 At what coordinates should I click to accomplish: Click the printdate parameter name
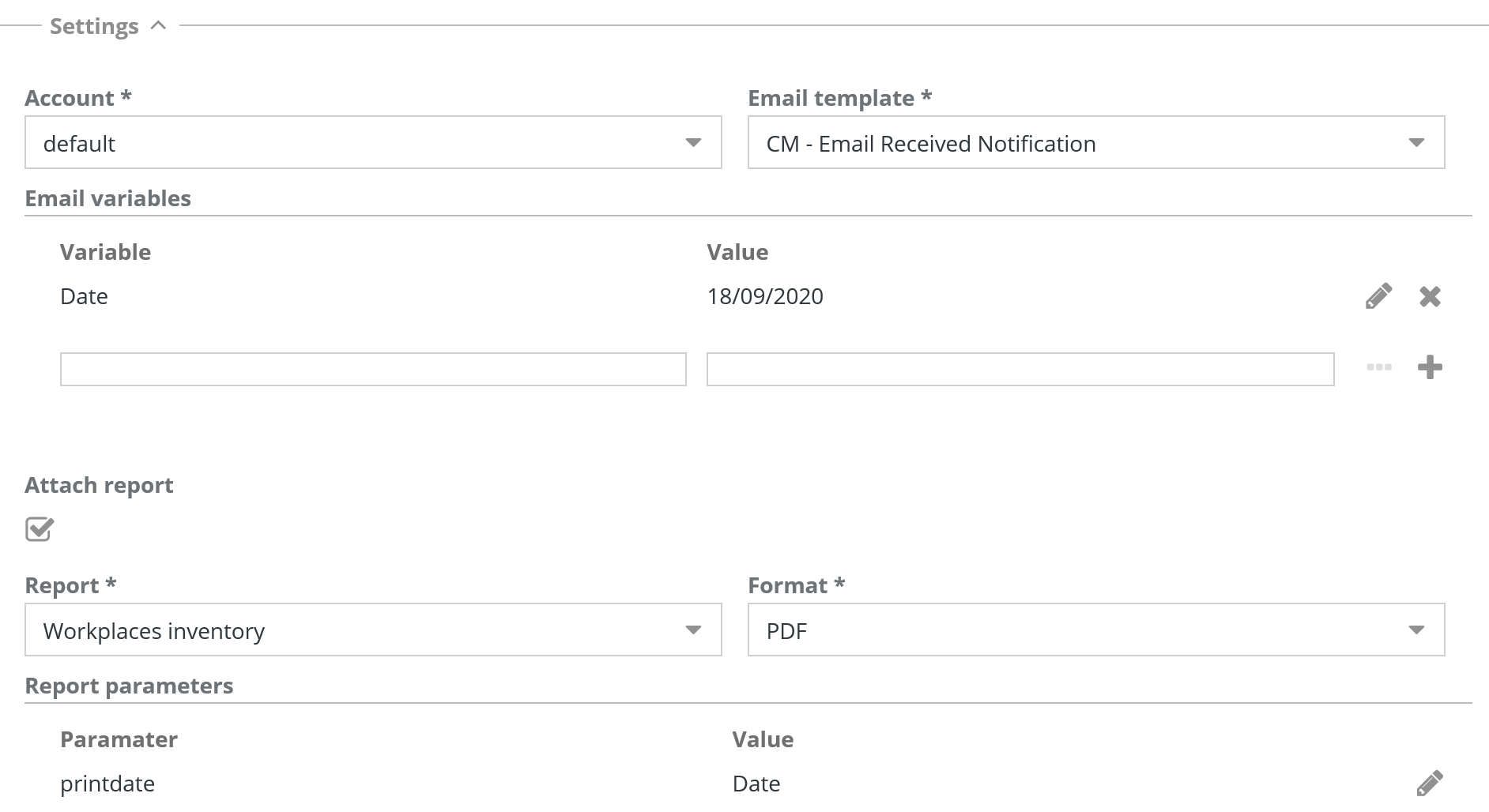click(107, 784)
